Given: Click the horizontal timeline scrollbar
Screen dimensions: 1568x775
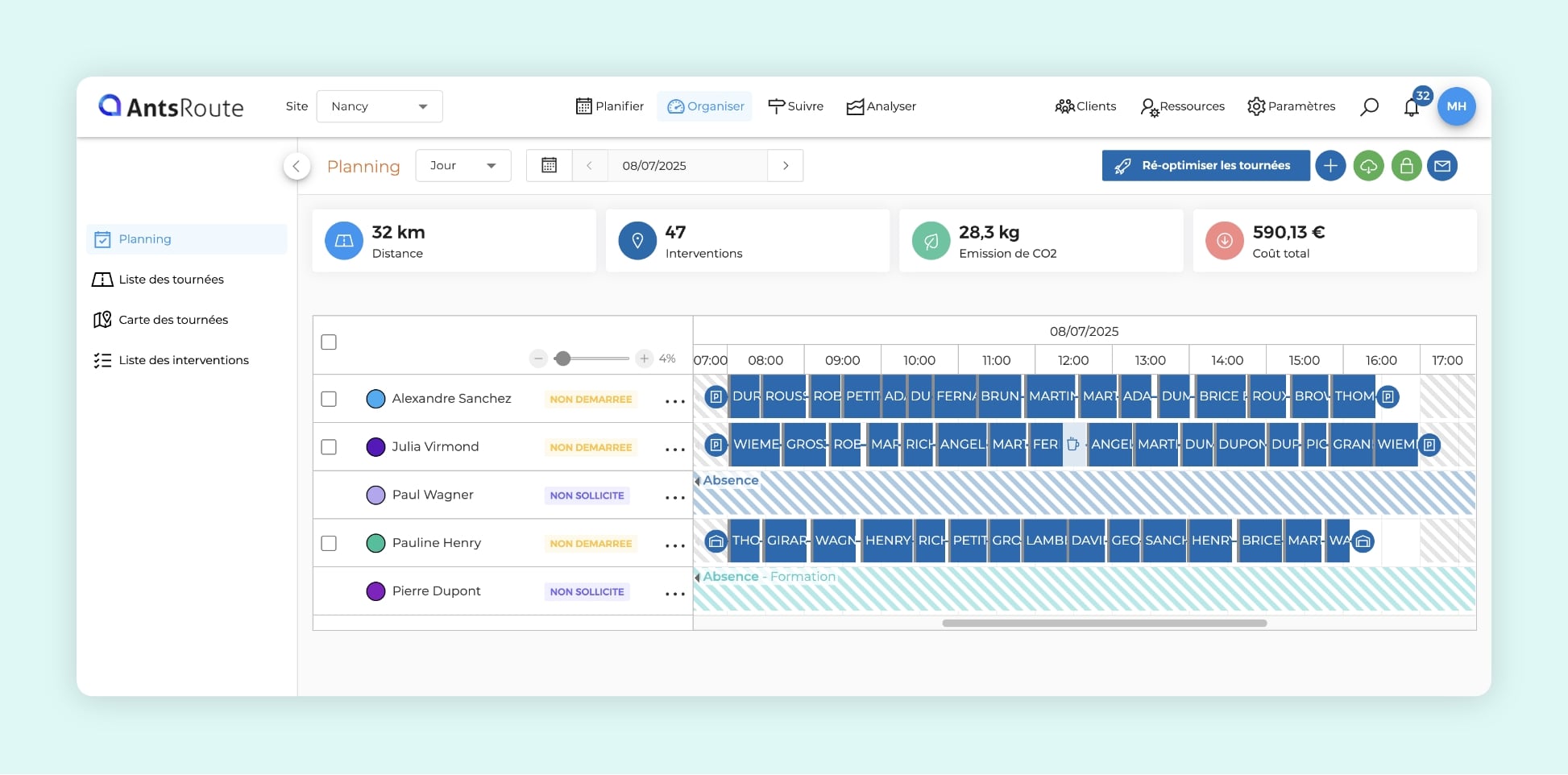Looking at the screenshot, I should [x=1105, y=623].
